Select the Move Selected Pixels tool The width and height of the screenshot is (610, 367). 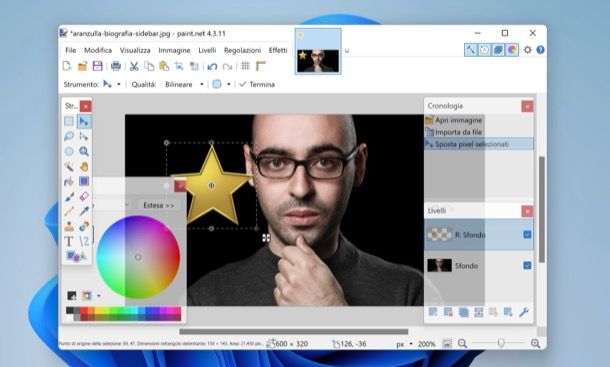click(x=84, y=121)
